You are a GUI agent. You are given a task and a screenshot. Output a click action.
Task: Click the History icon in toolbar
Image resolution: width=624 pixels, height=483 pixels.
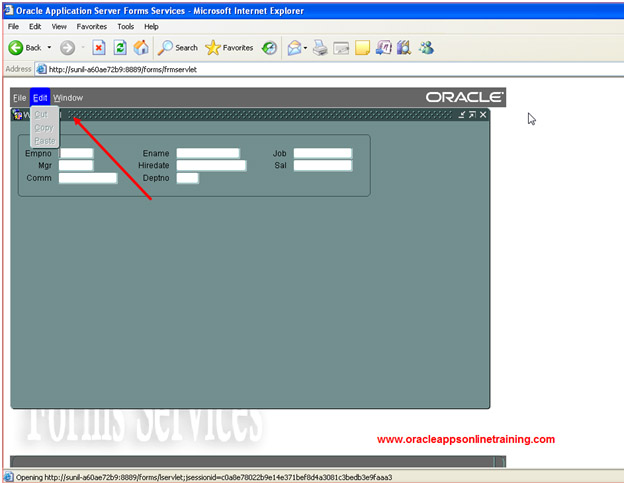[x=269, y=47]
